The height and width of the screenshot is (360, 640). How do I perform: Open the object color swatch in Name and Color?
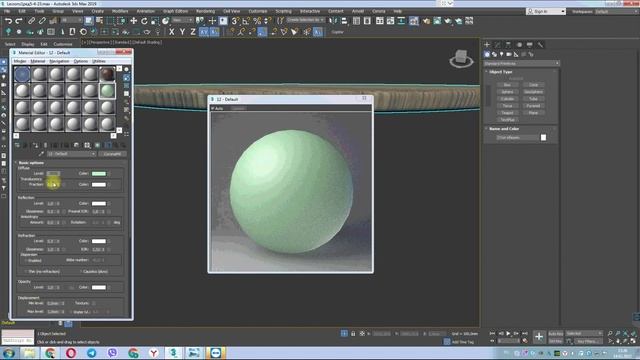543,138
